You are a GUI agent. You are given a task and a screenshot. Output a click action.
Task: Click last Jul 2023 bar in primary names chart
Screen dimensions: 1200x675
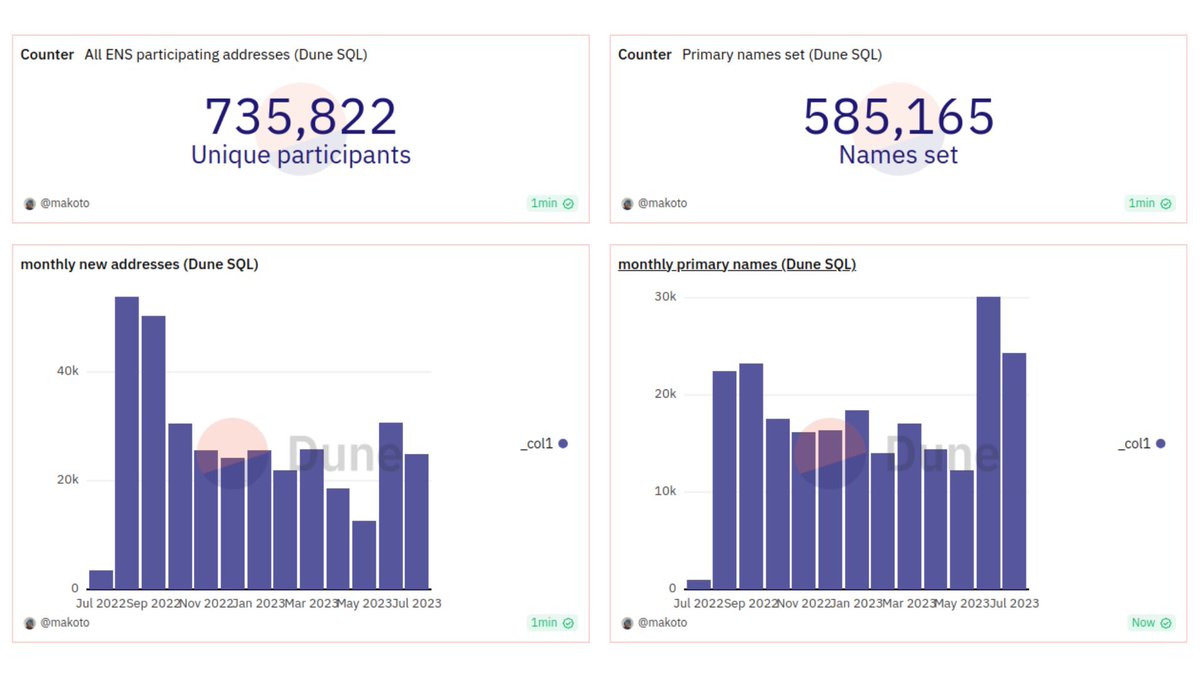1014,471
